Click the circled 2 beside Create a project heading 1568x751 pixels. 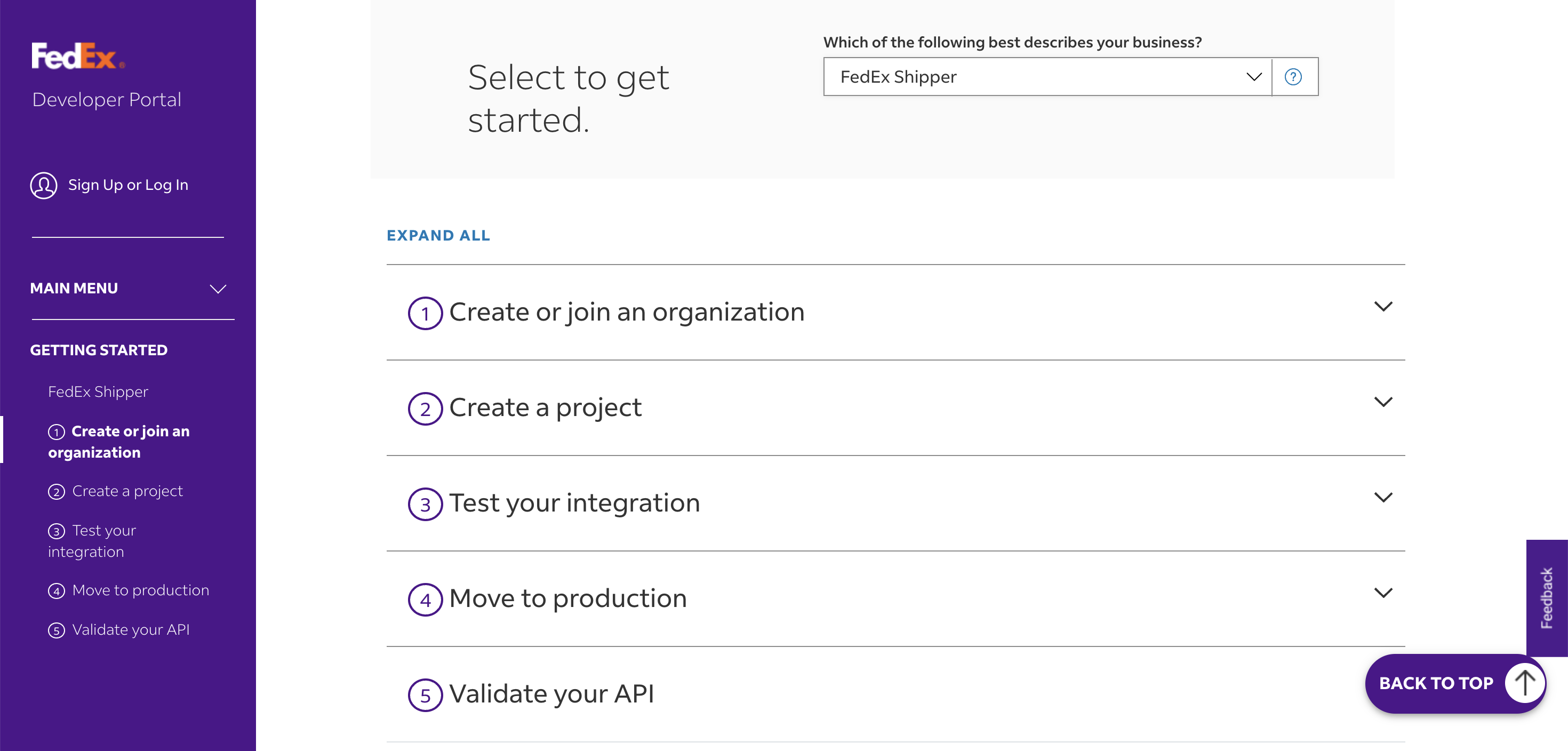425,409
